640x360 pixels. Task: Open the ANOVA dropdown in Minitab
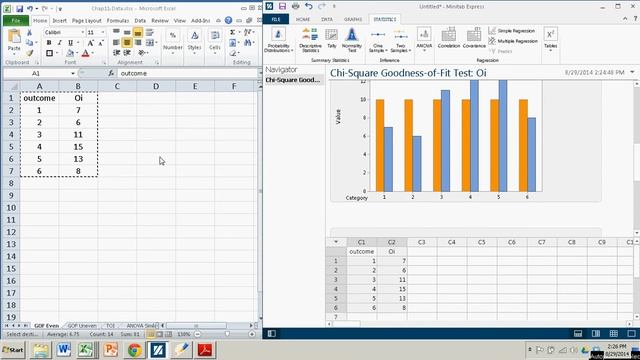(x=424, y=40)
